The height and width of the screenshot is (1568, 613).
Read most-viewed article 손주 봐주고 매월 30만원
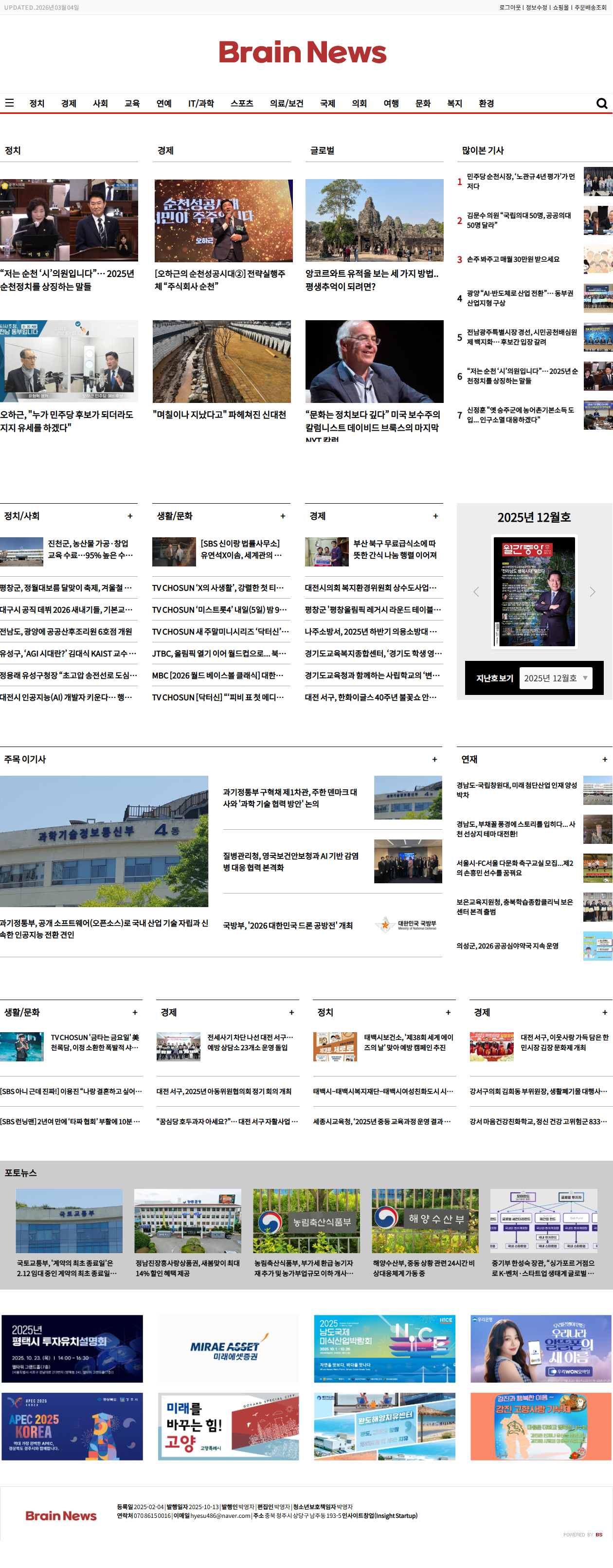click(x=513, y=259)
